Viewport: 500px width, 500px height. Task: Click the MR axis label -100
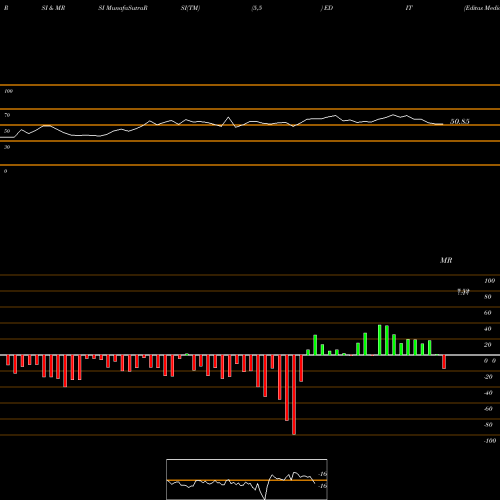(x=490, y=441)
